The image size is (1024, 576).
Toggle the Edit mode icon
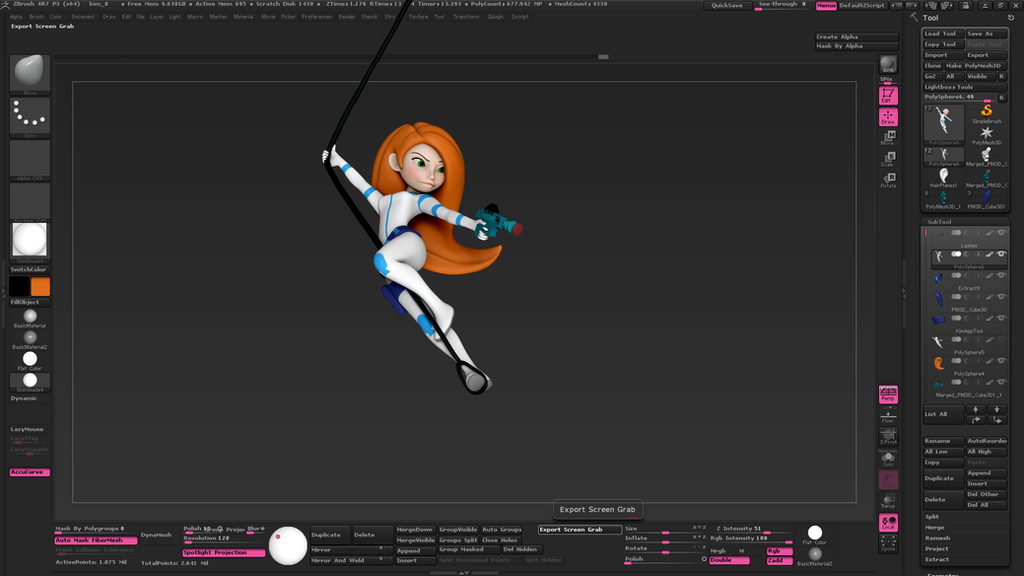(x=888, y=96)
